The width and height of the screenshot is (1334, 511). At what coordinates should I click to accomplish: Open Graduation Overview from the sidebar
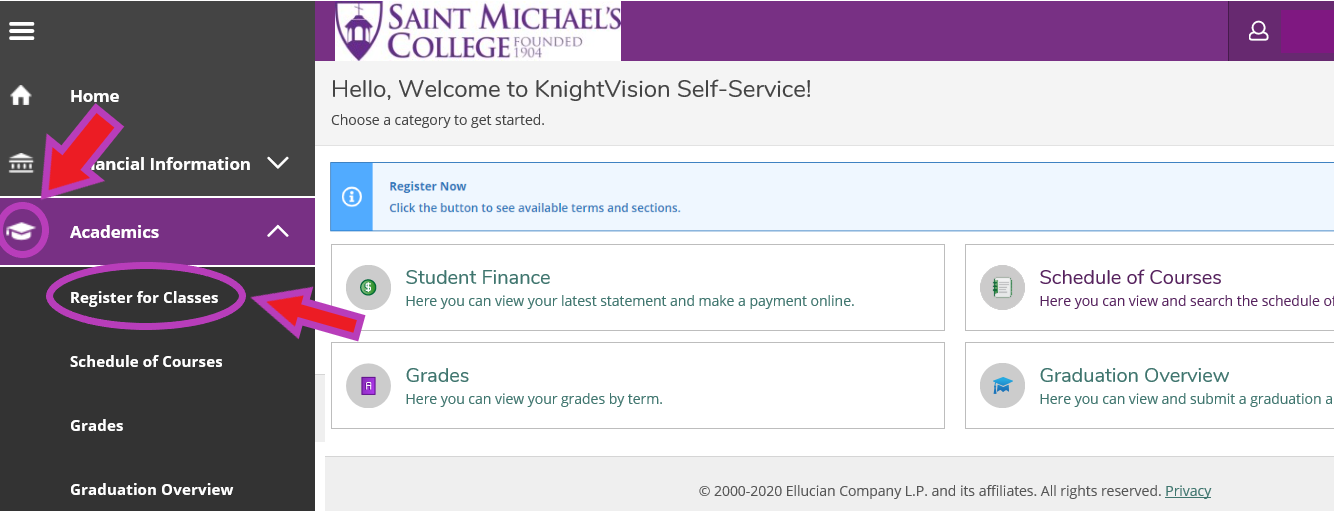click(x=151, y=489)
